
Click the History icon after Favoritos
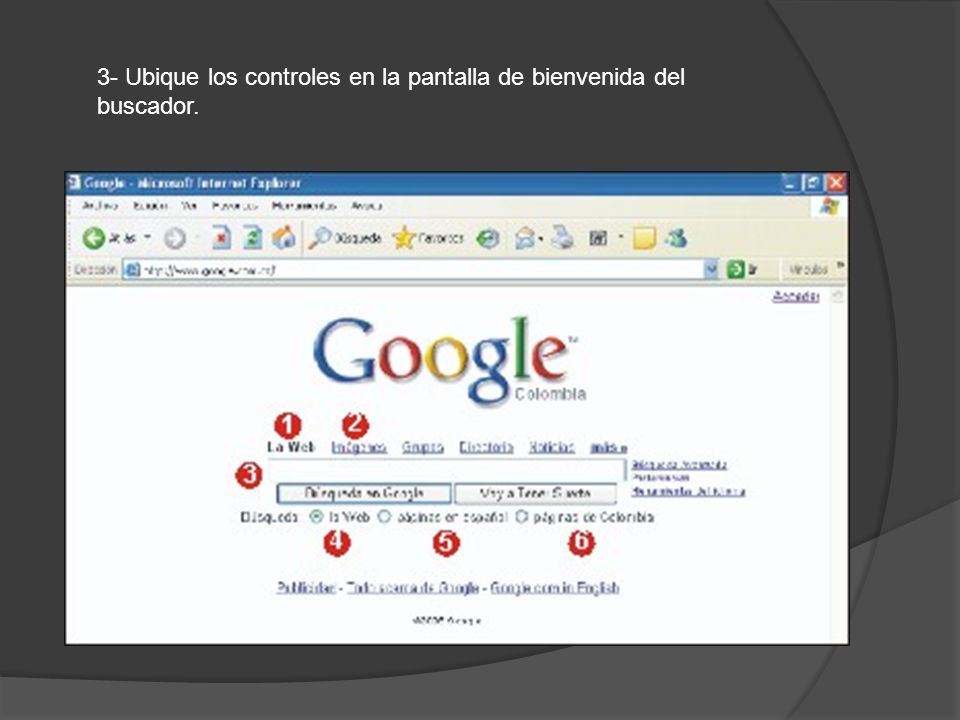tap(488, 238)
